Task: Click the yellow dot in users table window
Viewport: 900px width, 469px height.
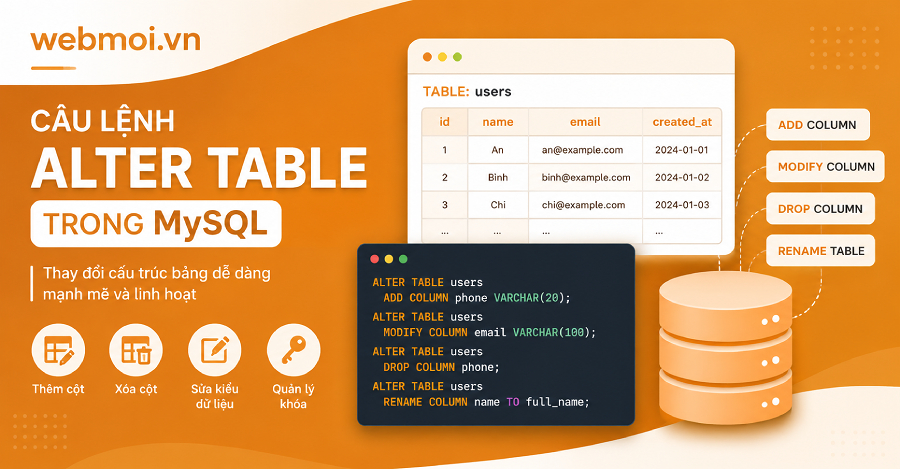Action: coord(442,57)
